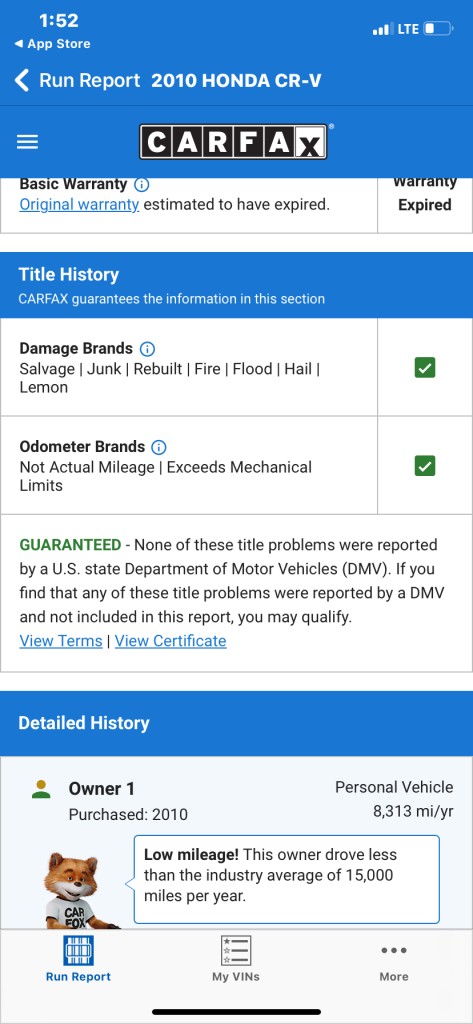Screen dimensions: 473x1024
Task: Open Damage Brands info icon
Action: (148, 349)
